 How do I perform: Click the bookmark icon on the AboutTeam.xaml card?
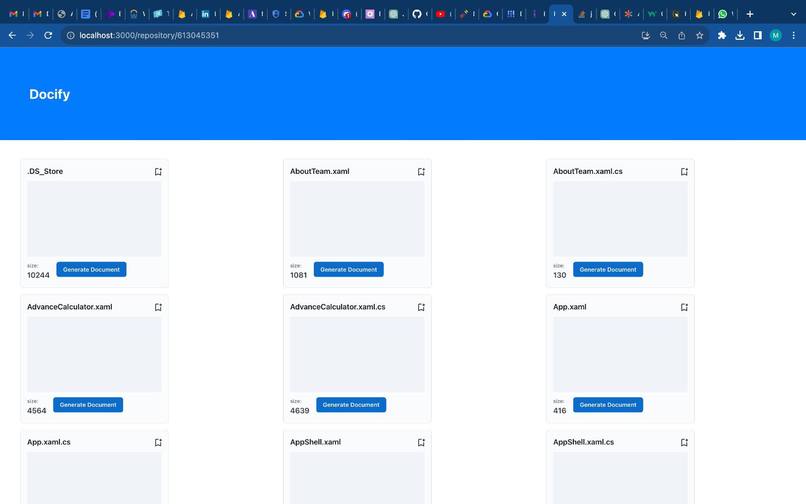(422, 172)
